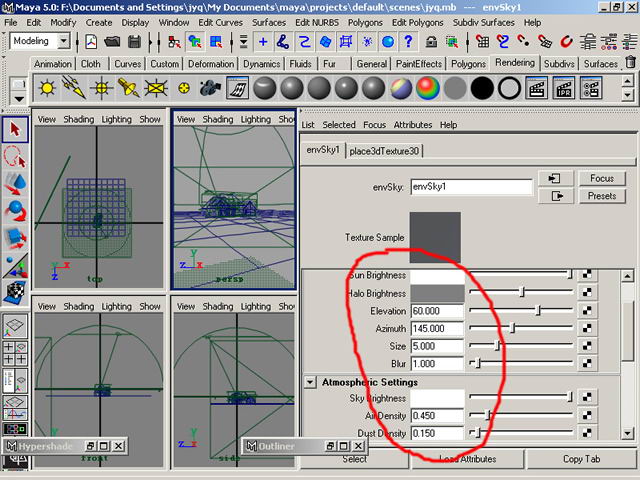Open render globals clapboard icon

591,88
